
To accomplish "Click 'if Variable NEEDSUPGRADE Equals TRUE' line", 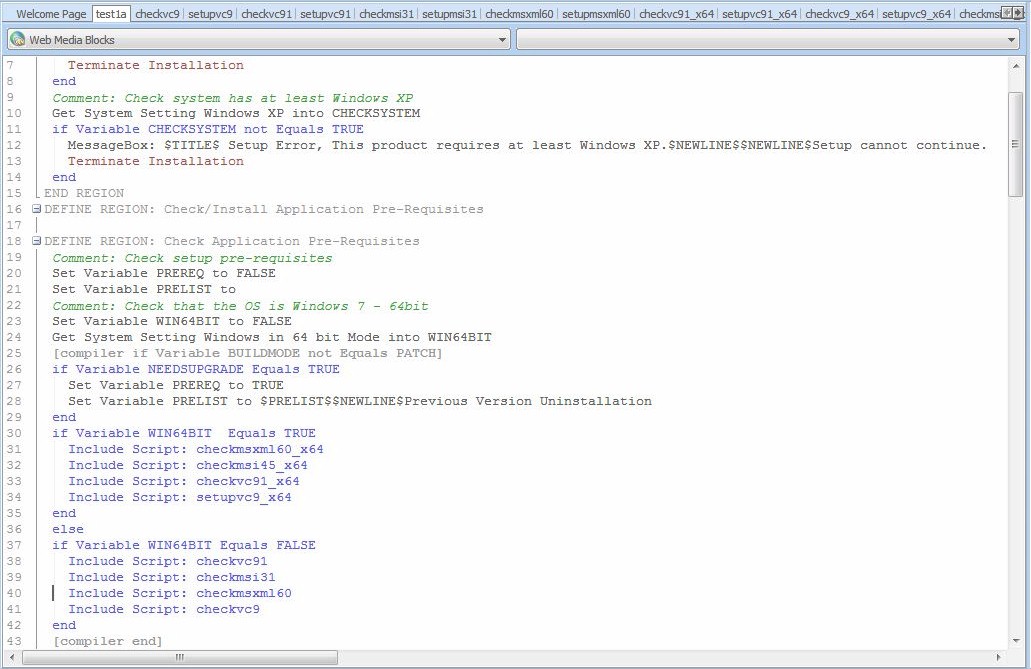I will [196, 369].
